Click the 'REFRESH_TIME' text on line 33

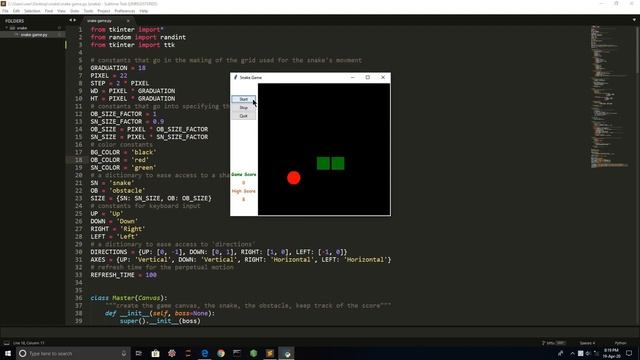[x=112, y=275]
